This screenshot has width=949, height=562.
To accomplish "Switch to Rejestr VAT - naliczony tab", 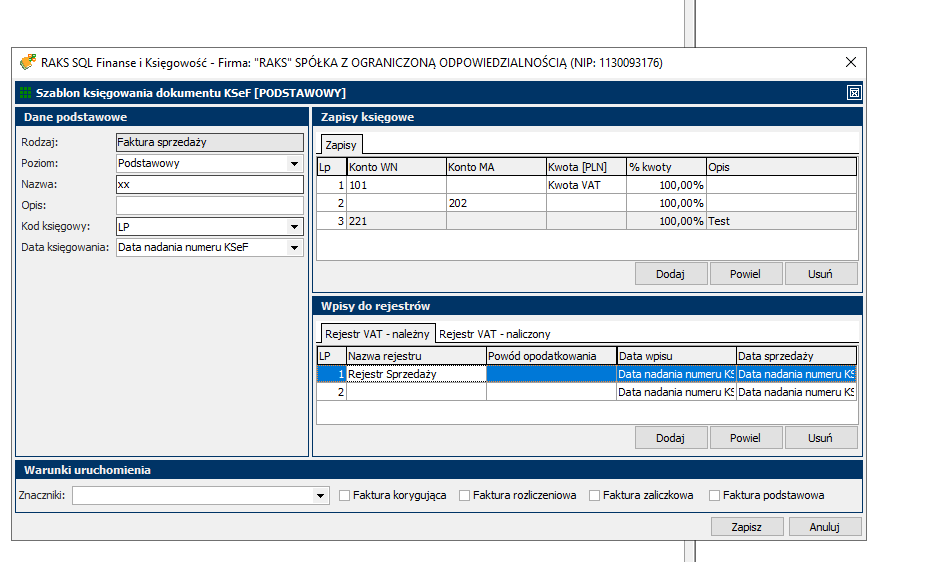I will tap(495, 334).
